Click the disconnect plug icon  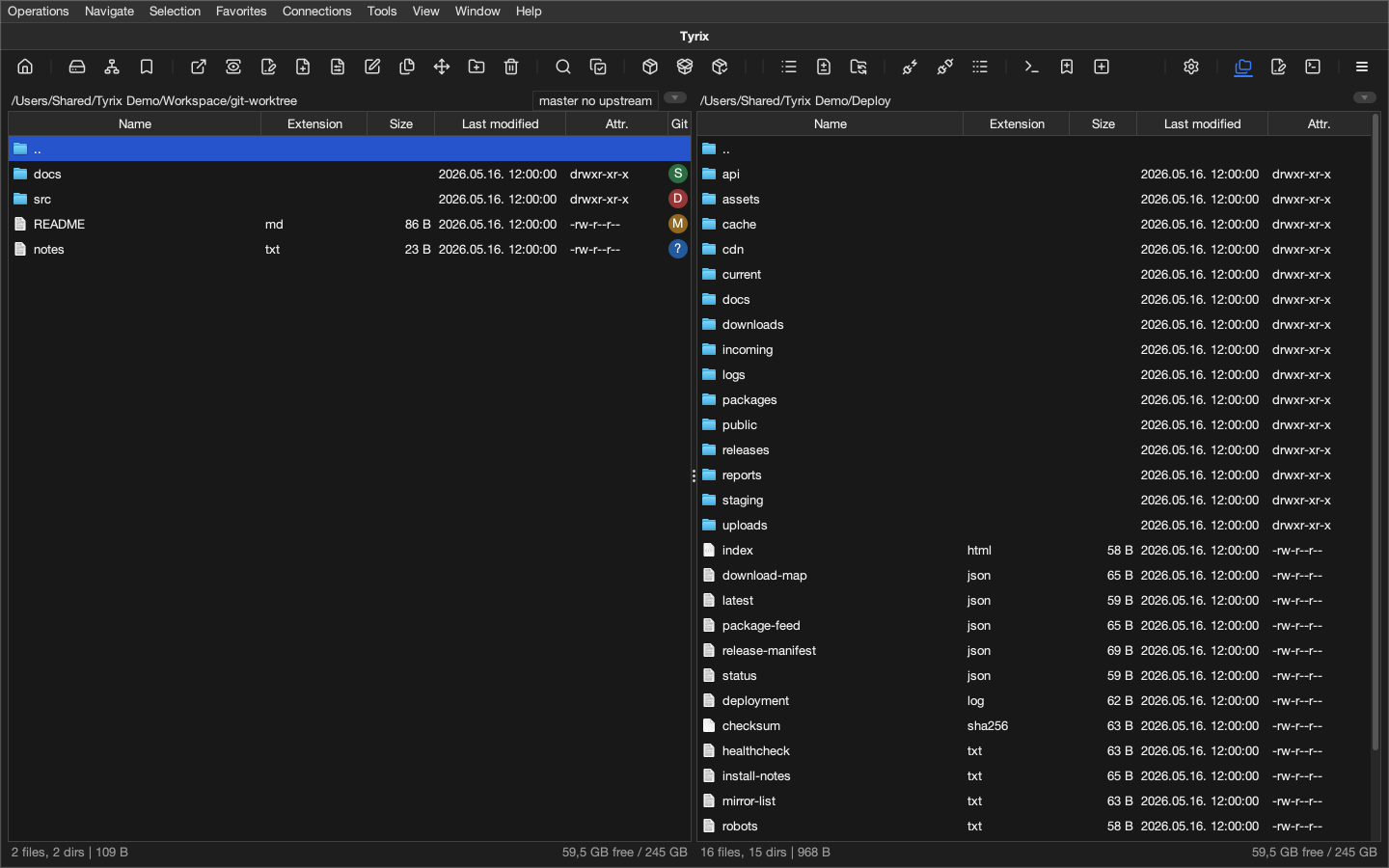click(945, 67)
